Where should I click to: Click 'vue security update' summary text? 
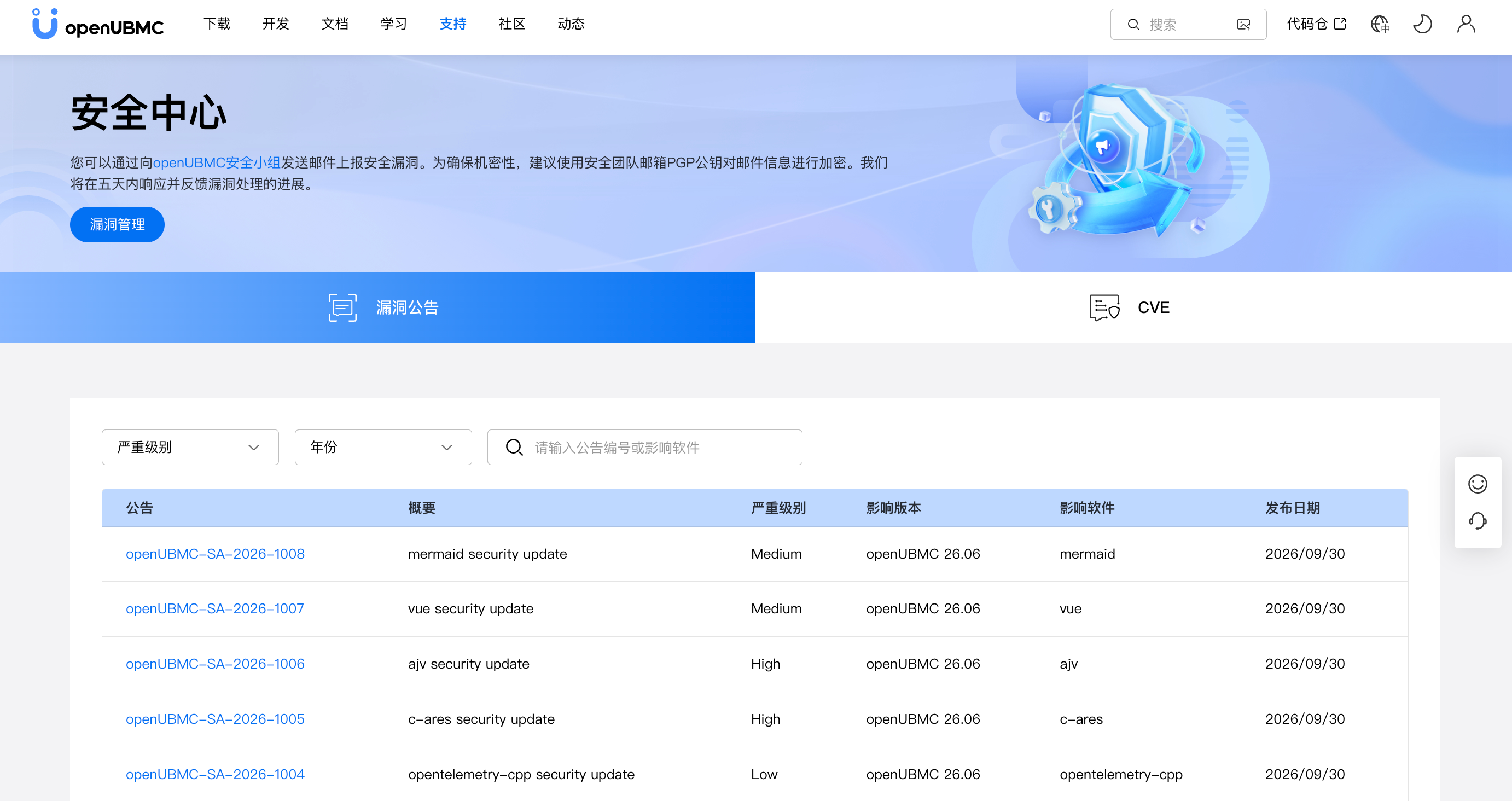tap(471, 608)
